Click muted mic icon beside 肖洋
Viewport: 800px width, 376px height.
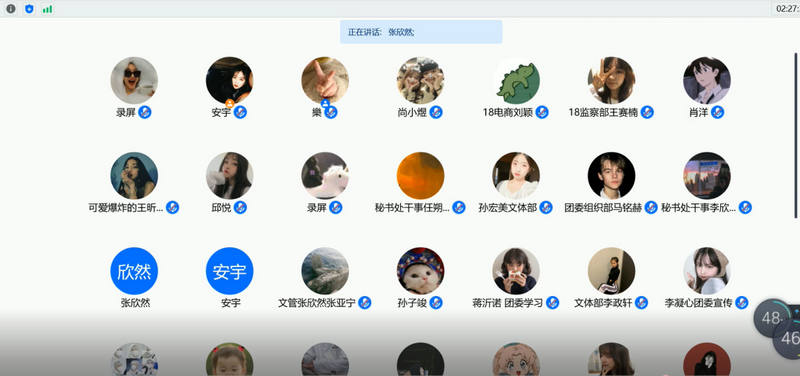pyautogui.click(x=718, y=112)
